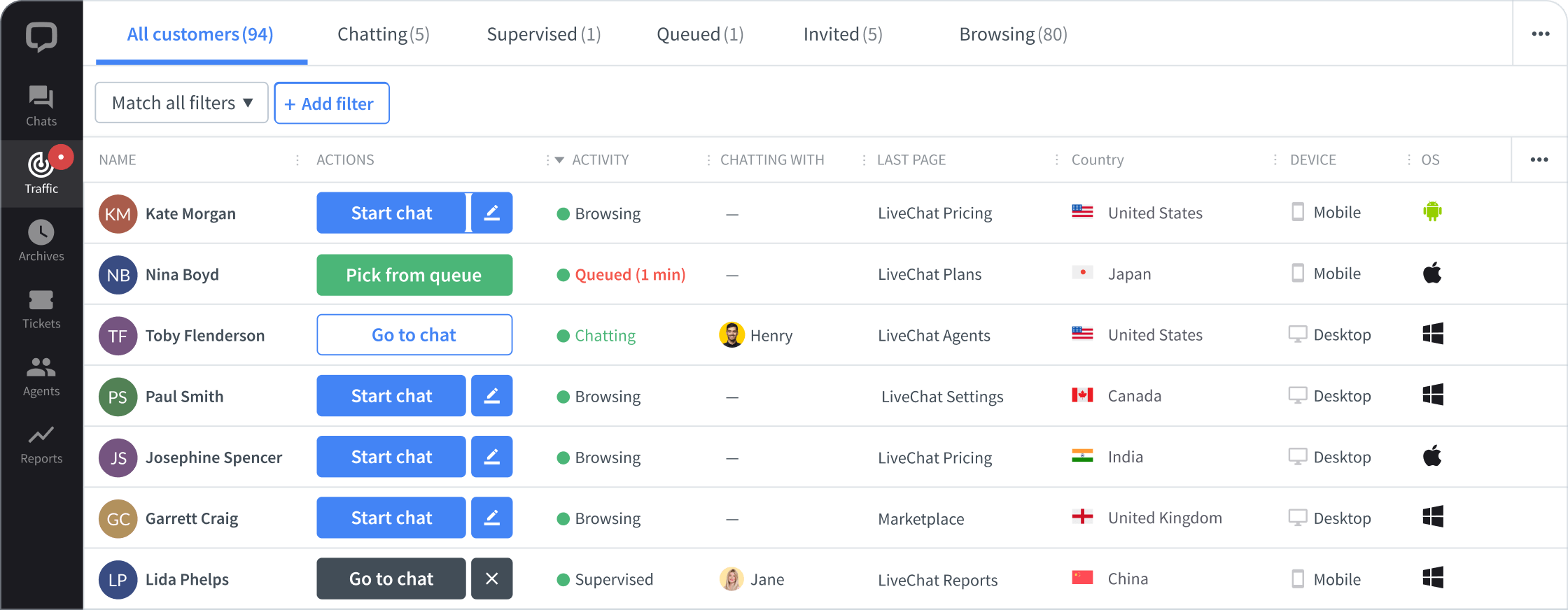
Task: Click Pick from queue for Nina Boyd
Action: [414, 275]
